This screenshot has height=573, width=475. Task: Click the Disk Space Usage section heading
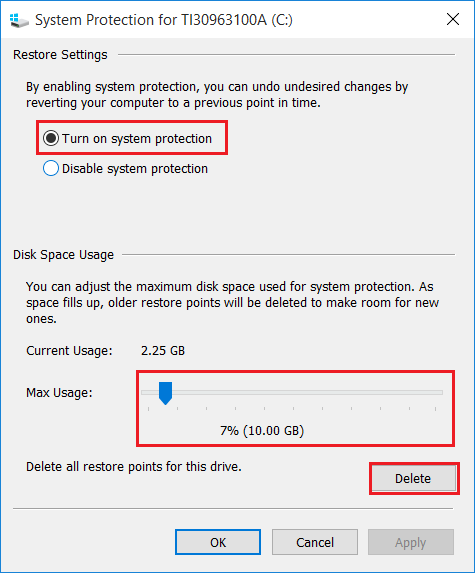[64, 255]
